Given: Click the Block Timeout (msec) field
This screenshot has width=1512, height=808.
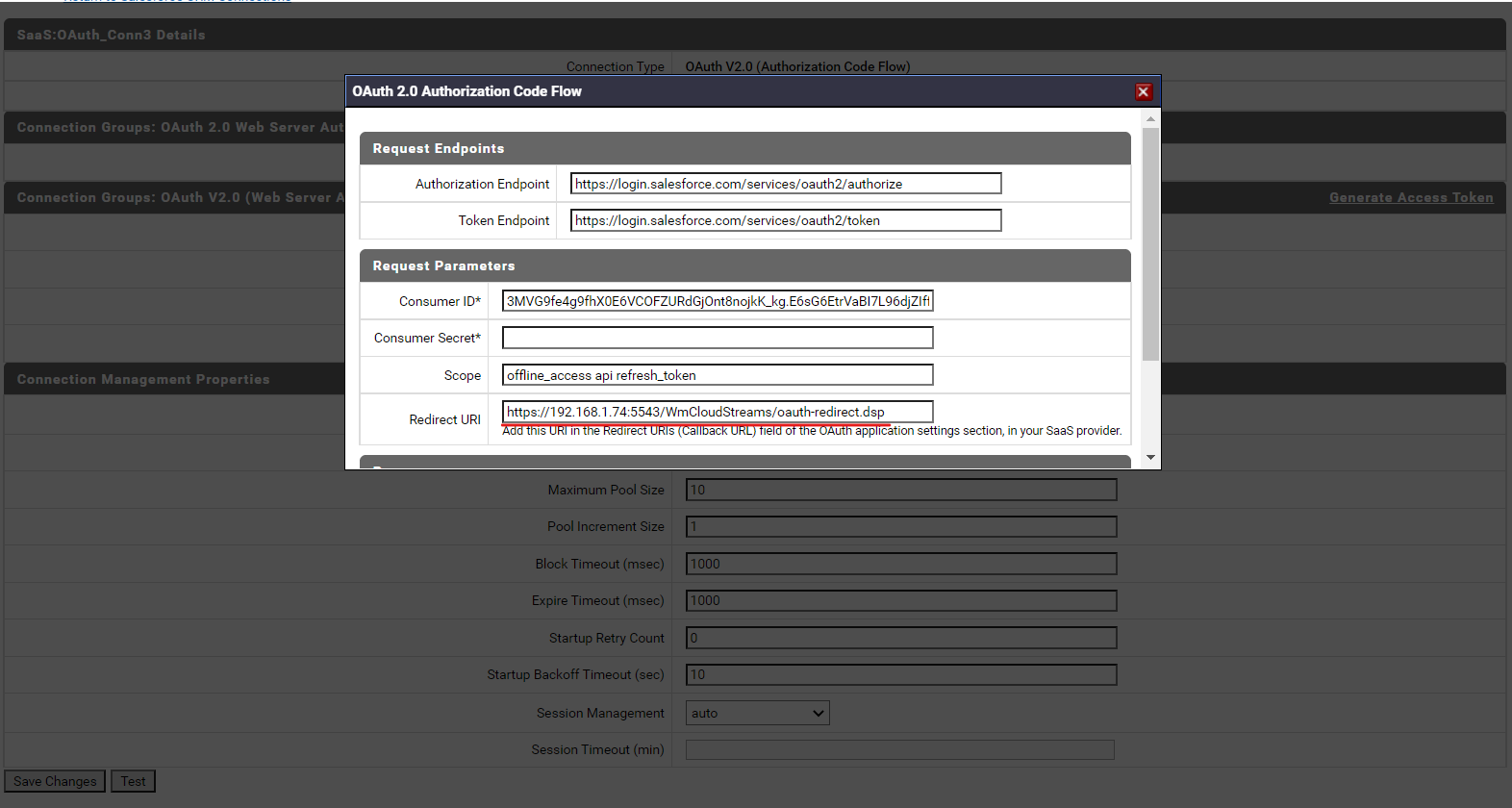Looking at the screenshot, I should pyautogui.click(x=900, y=564).
